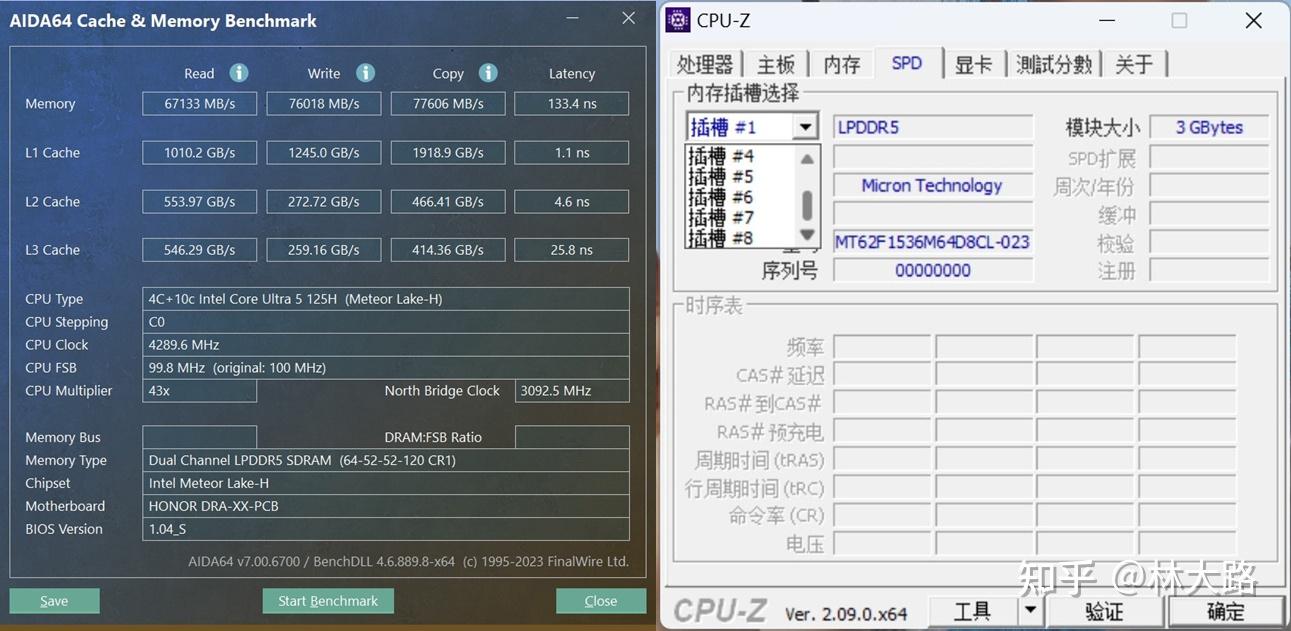The height and width of the screenshot is (631, 1291).
Task: Switch to the 处理器 tab
Action: tap(705, 64)
